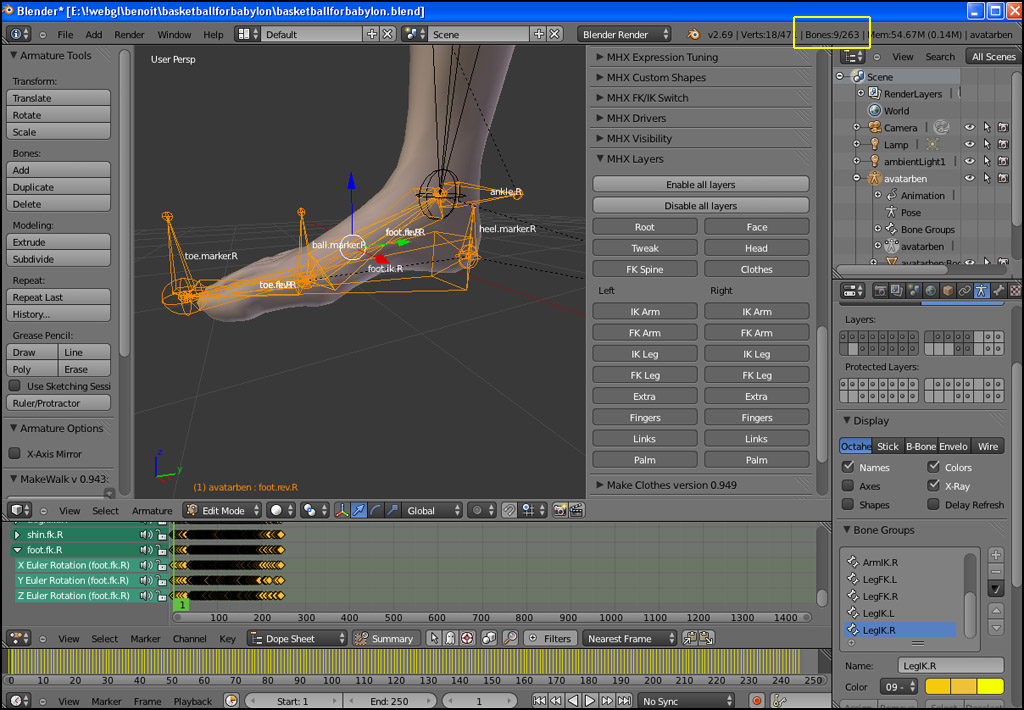The width and height of the screenshot is (1024, 710).
Task: Click the Start: 1 frame slider
Action: (292, 701)
